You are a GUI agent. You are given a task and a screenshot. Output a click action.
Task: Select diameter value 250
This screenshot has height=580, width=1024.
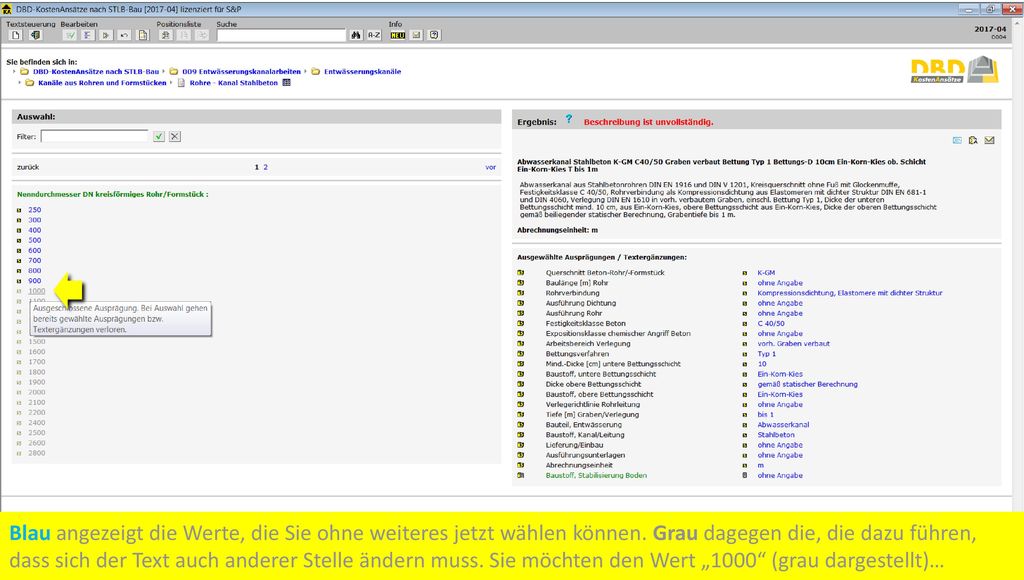[x=35, y=210]
